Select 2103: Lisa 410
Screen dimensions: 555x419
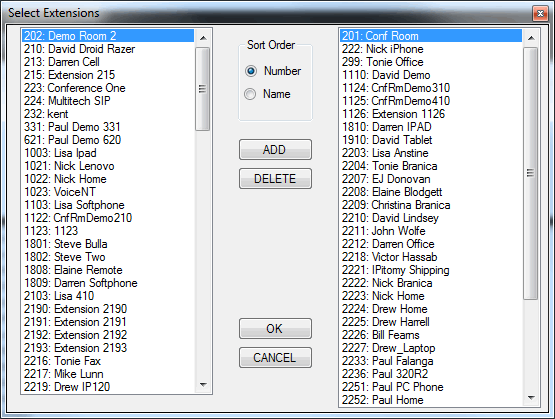(108, 296)
